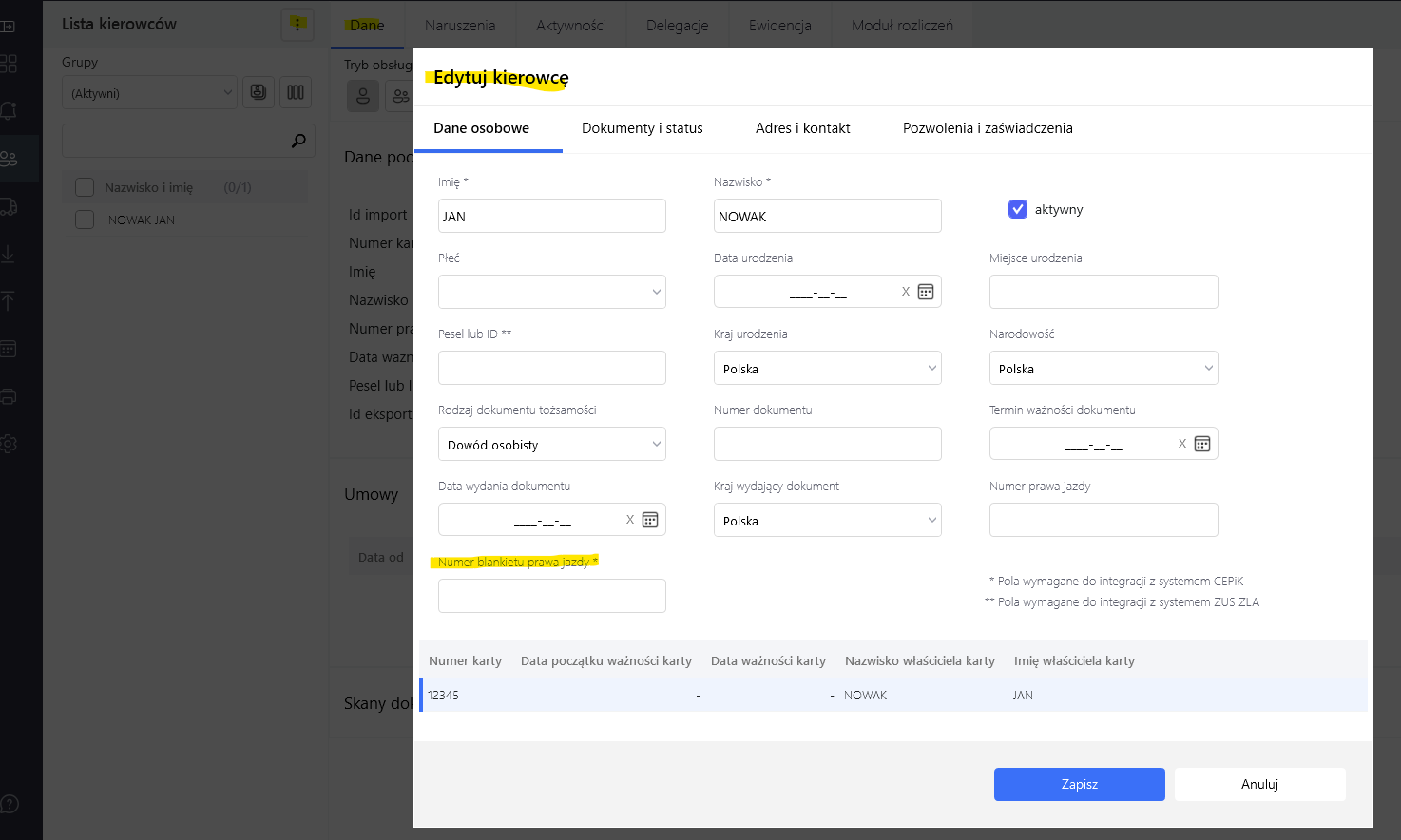Clear the Data wydania dokumentu field
This screenshot has height=840, width=1401.
tap(630, 520)
